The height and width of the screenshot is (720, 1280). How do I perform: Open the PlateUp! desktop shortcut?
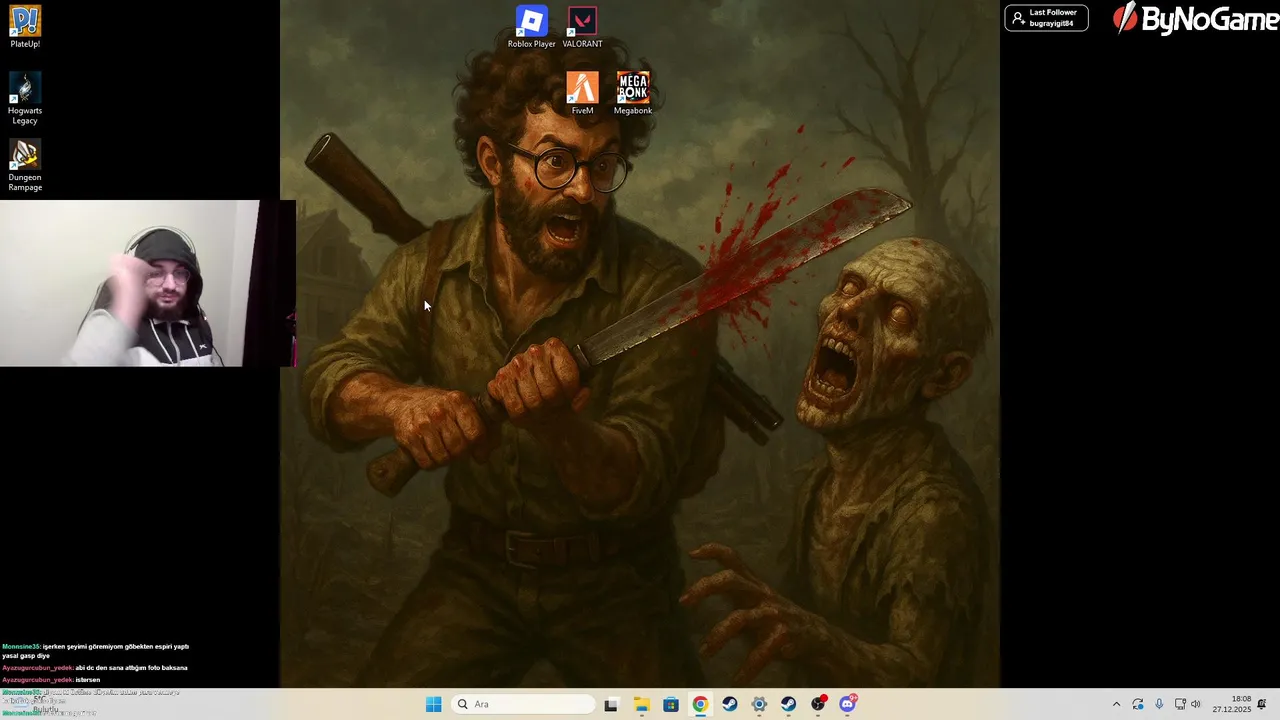pyautogui.click(x=25, y=27)
